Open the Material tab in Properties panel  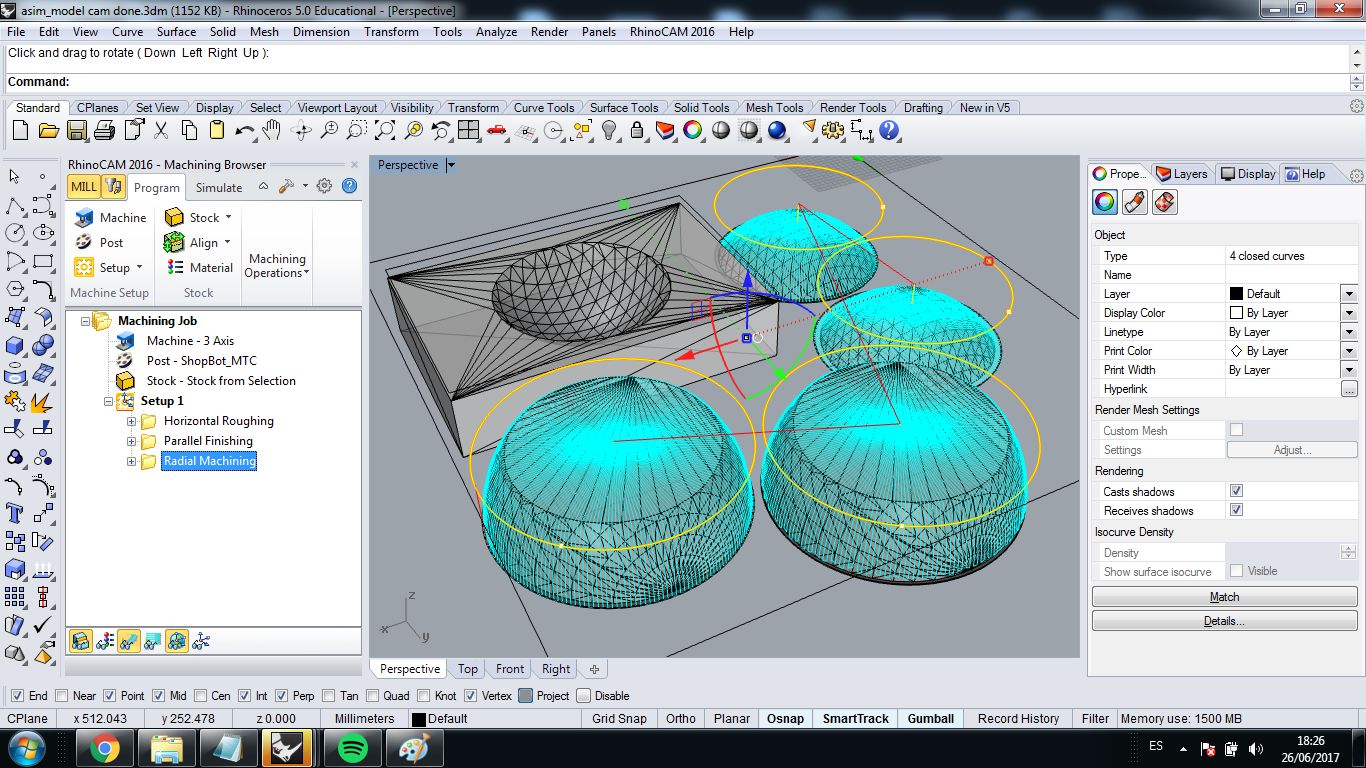tap(1134, 202)
